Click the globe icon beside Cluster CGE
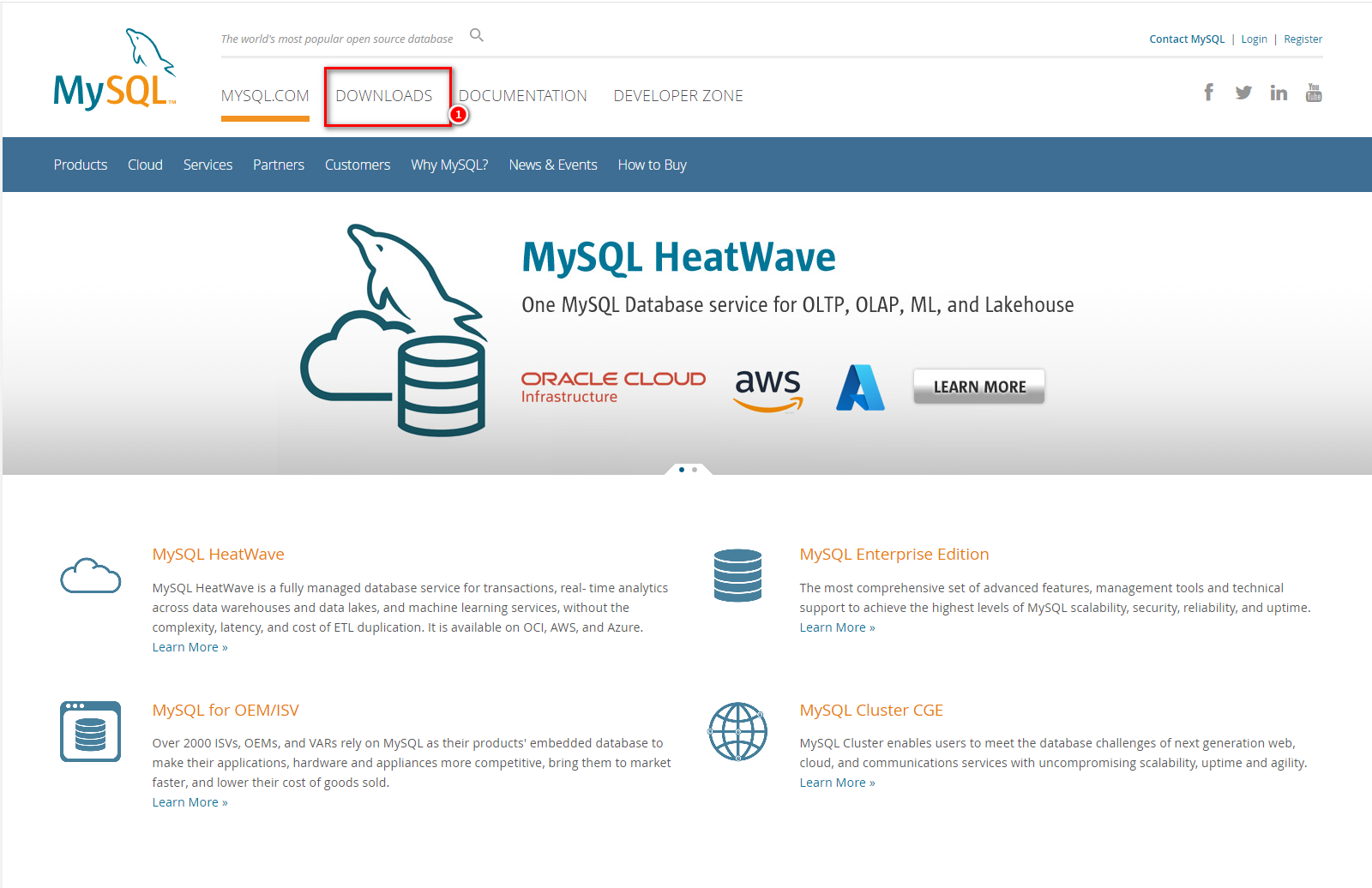The image size is (1372, 888). click(x=737, y=731)
